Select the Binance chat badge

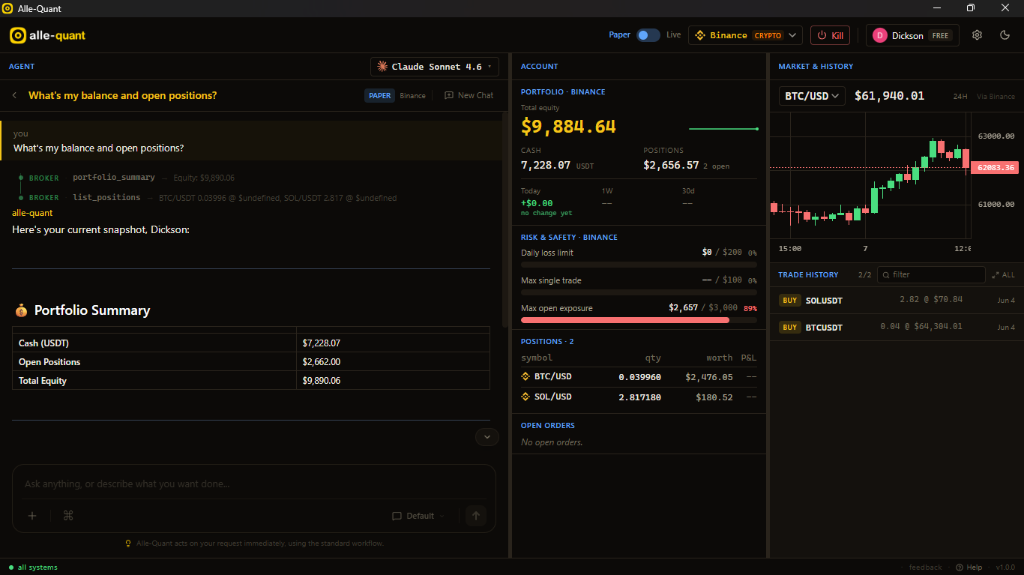413,95
